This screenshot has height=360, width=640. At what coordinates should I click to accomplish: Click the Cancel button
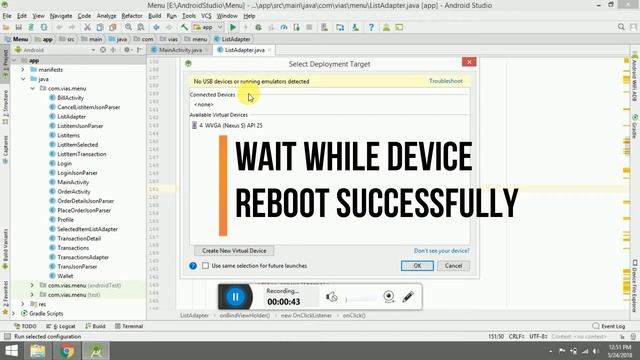(453, 266)
